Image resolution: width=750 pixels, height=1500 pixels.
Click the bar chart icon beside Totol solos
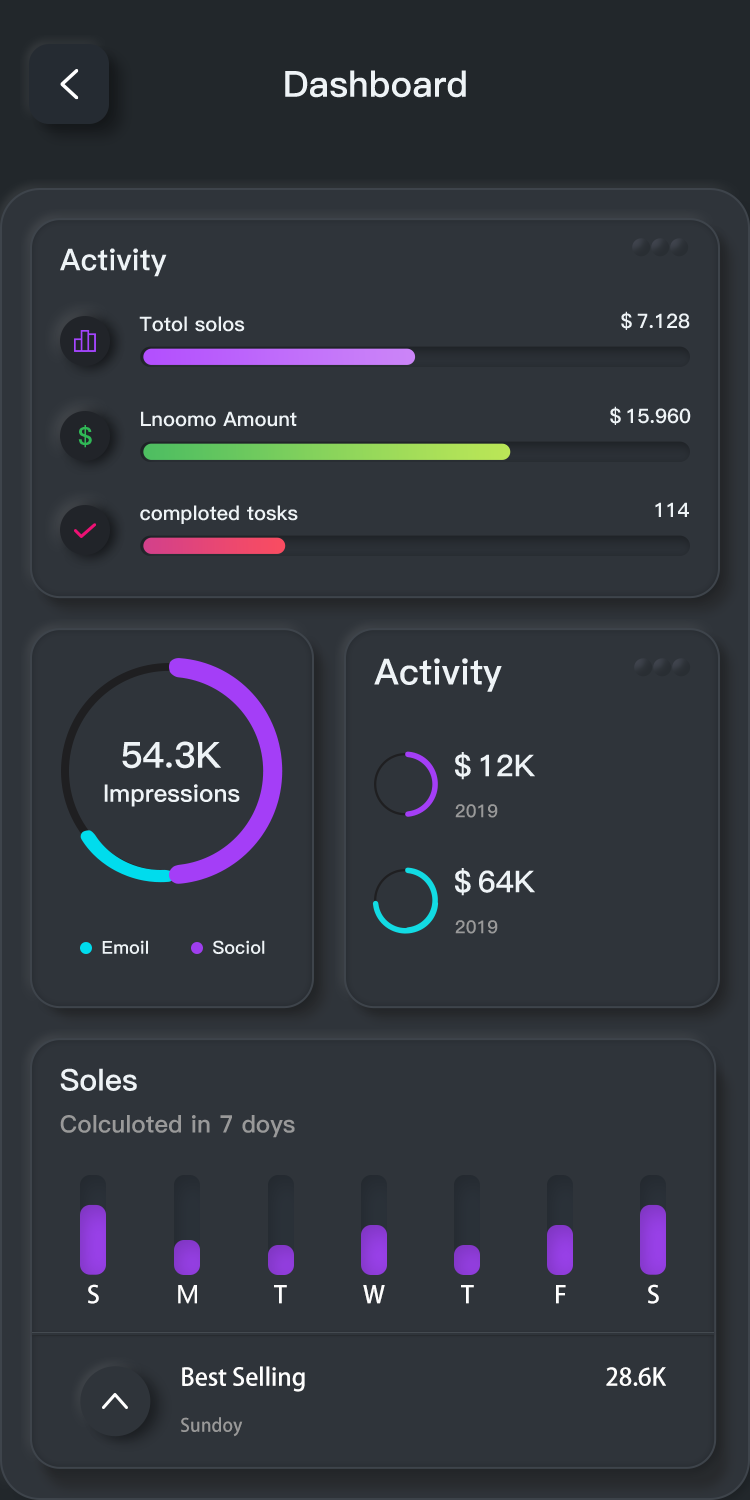[85, 342]
